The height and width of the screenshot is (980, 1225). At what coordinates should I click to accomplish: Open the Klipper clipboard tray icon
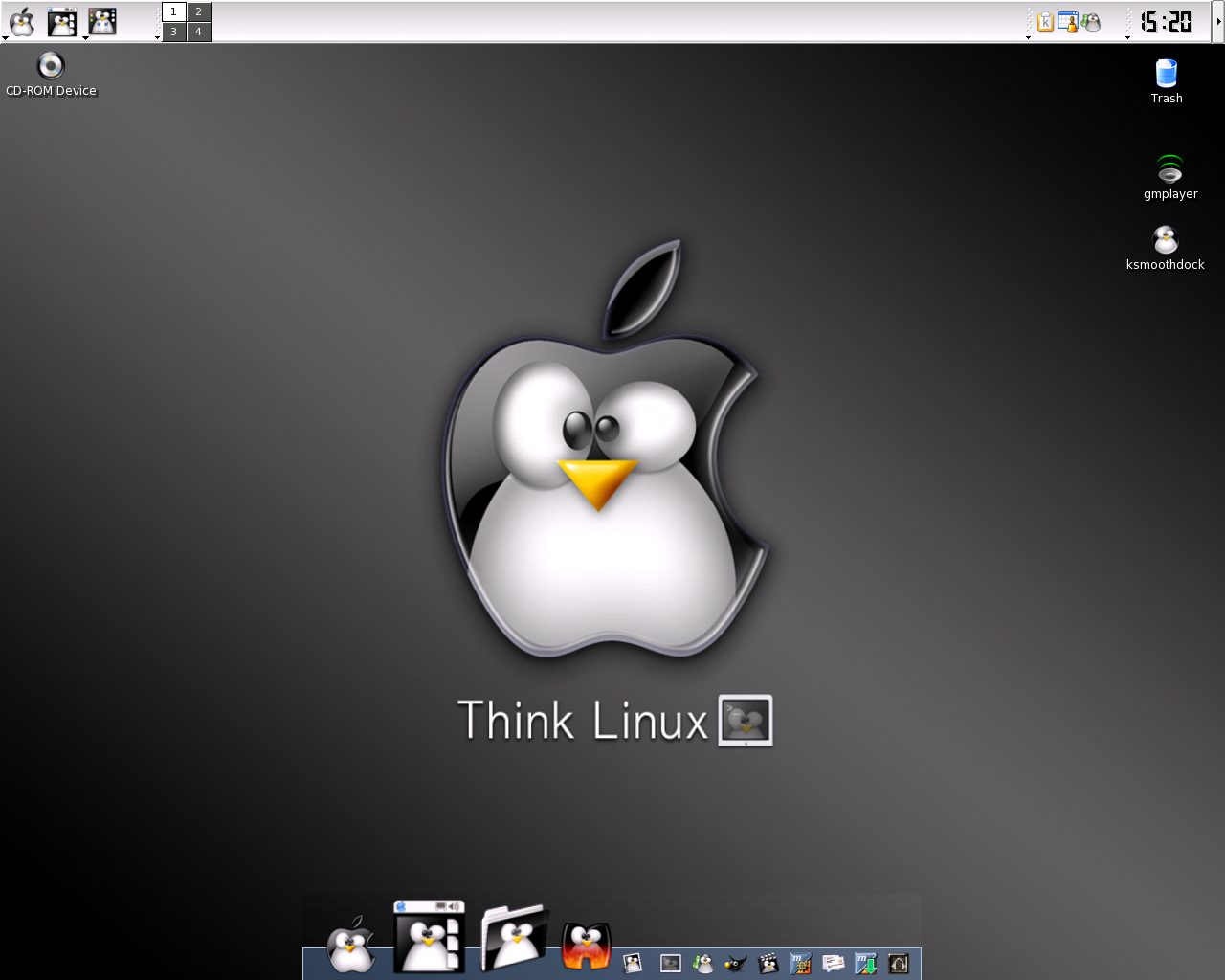coord(1045,22)
